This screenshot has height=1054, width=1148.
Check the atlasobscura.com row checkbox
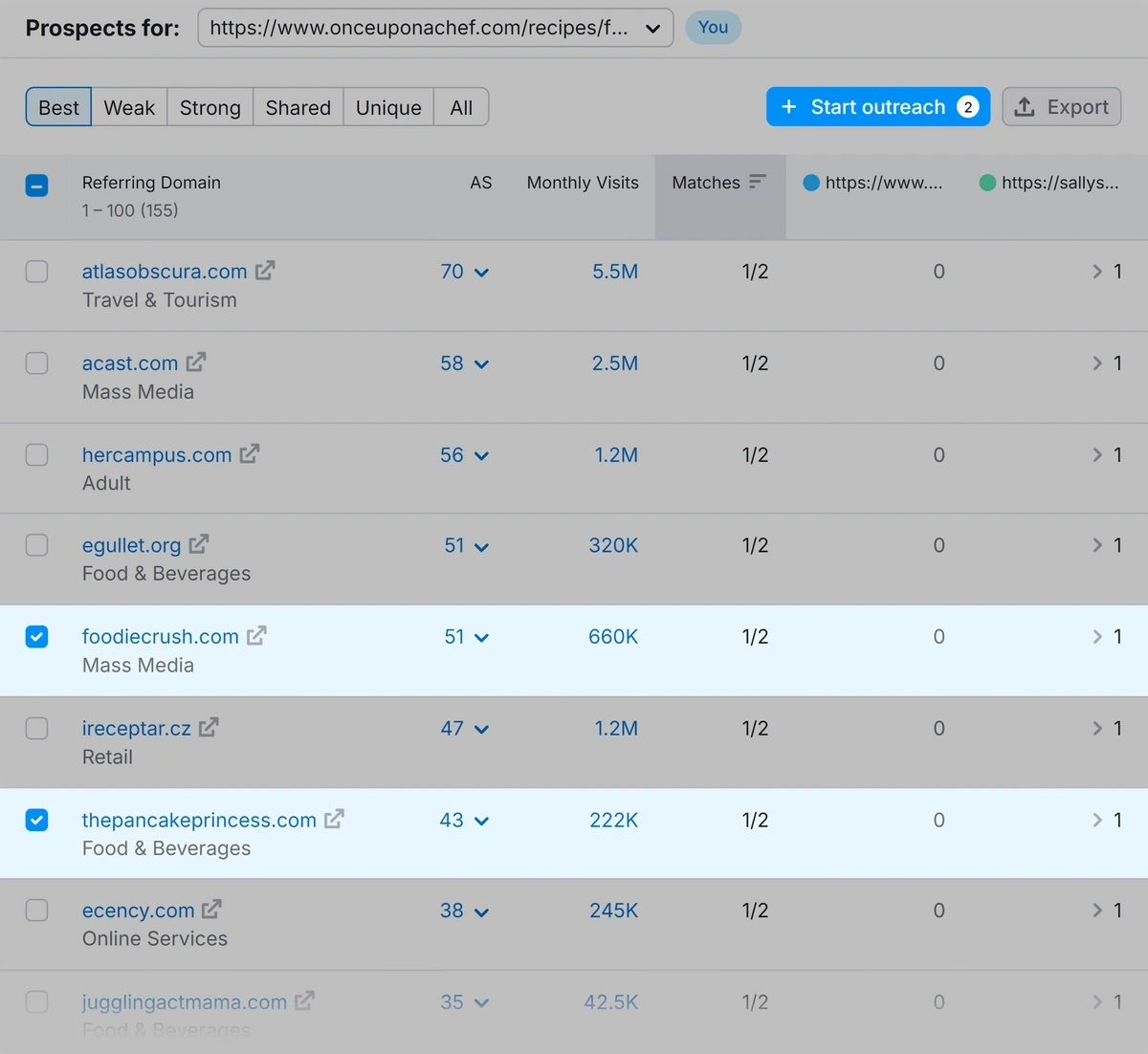click(x=36, y=272)
